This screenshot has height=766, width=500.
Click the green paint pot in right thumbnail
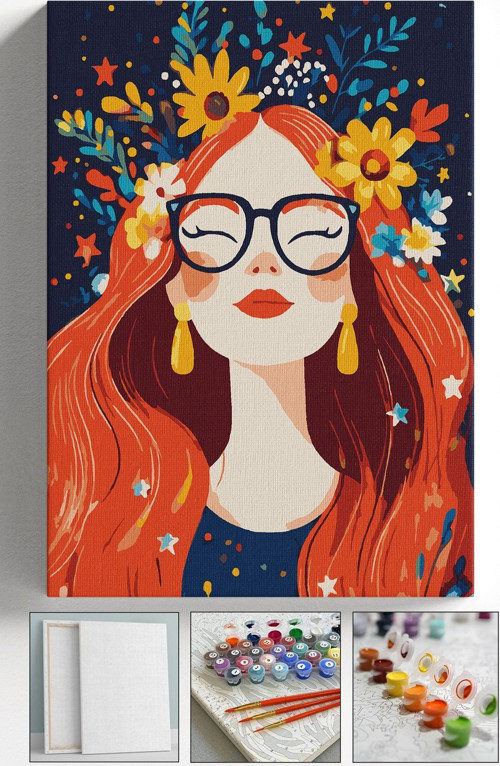coord(458,731)
